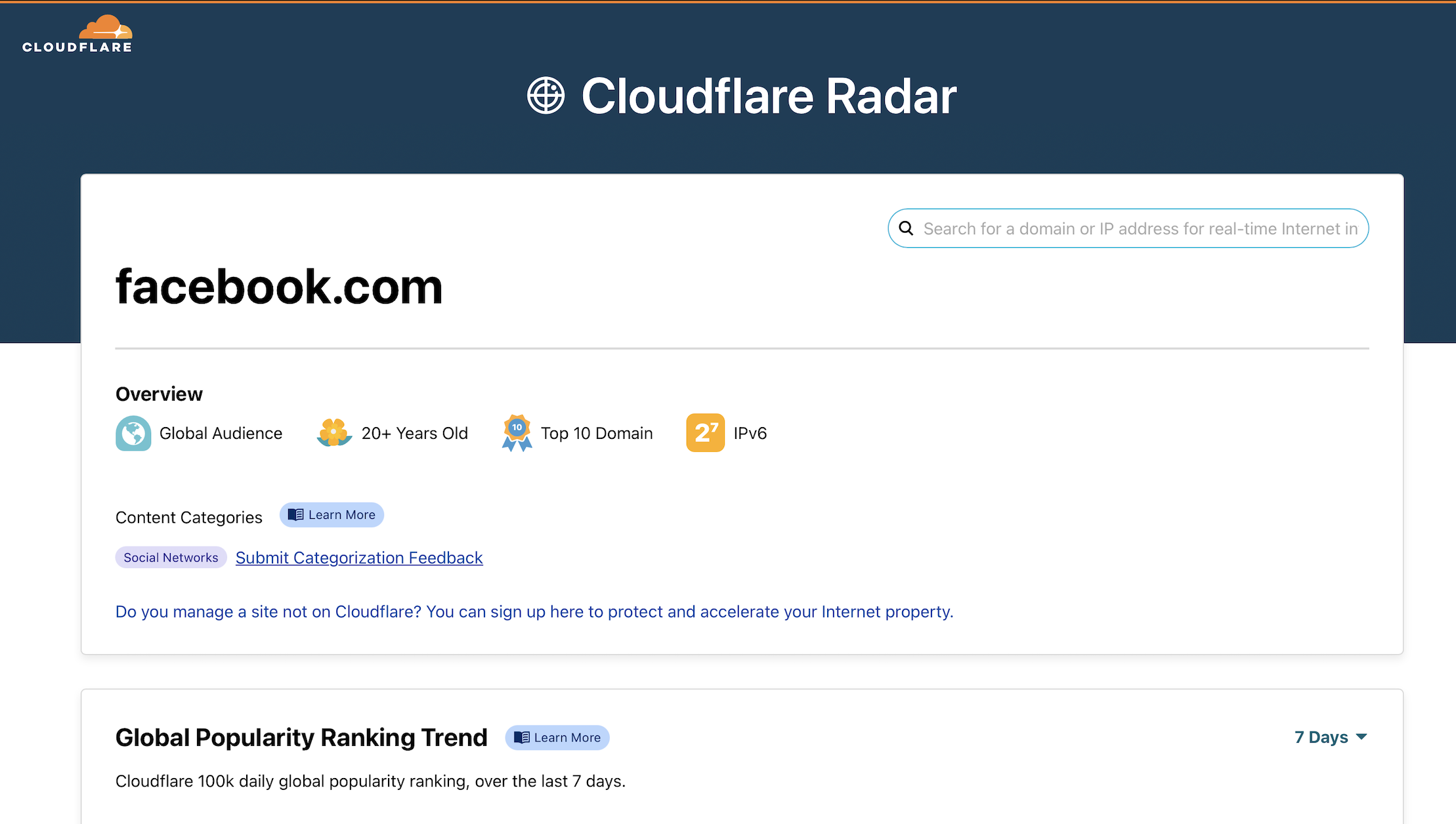Click book icon next to Ranking Trend
1456x824 pixels.
click(521, 737)
